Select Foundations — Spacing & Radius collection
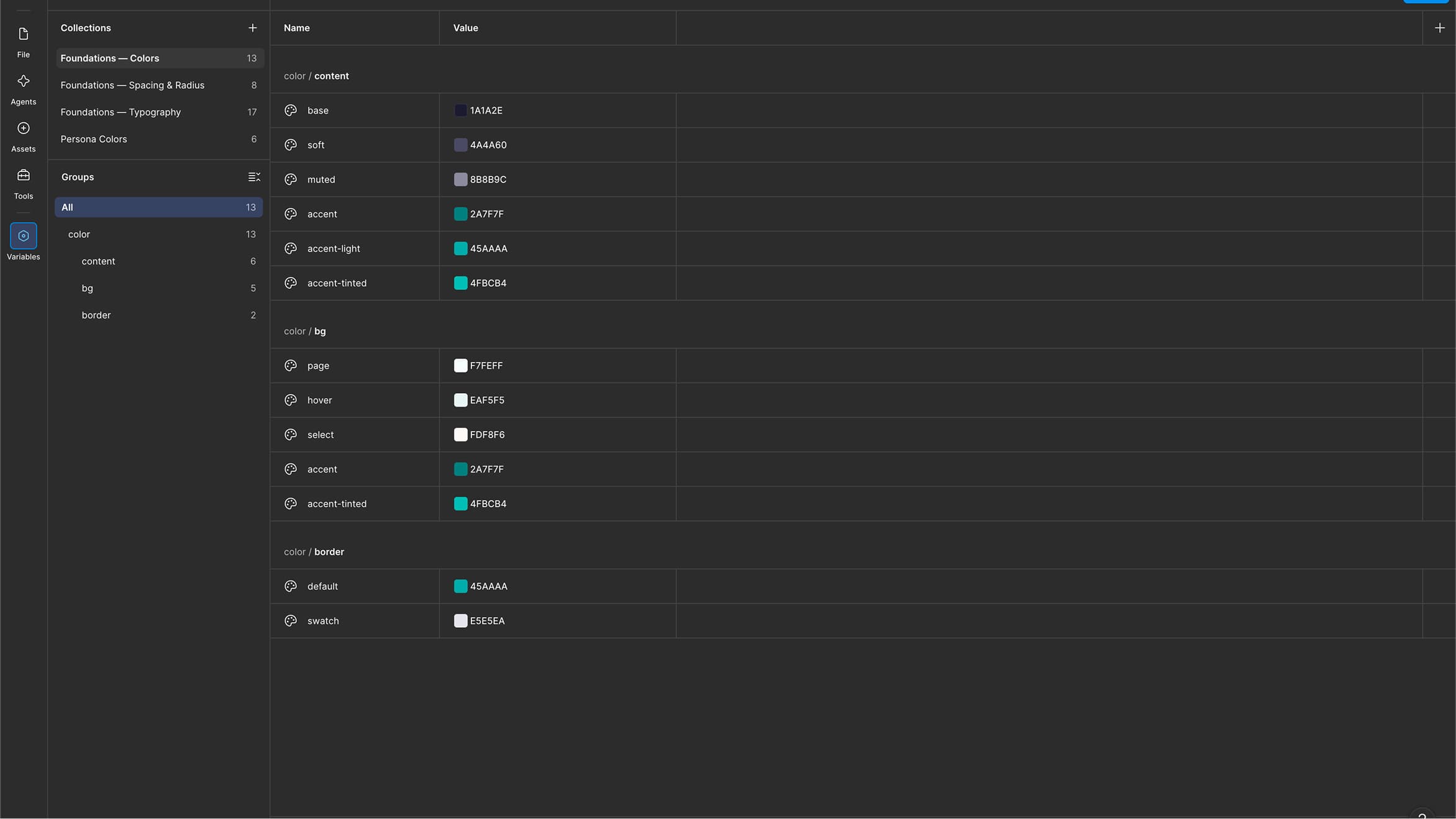The image size is (1456, 819). pos(160,85)
